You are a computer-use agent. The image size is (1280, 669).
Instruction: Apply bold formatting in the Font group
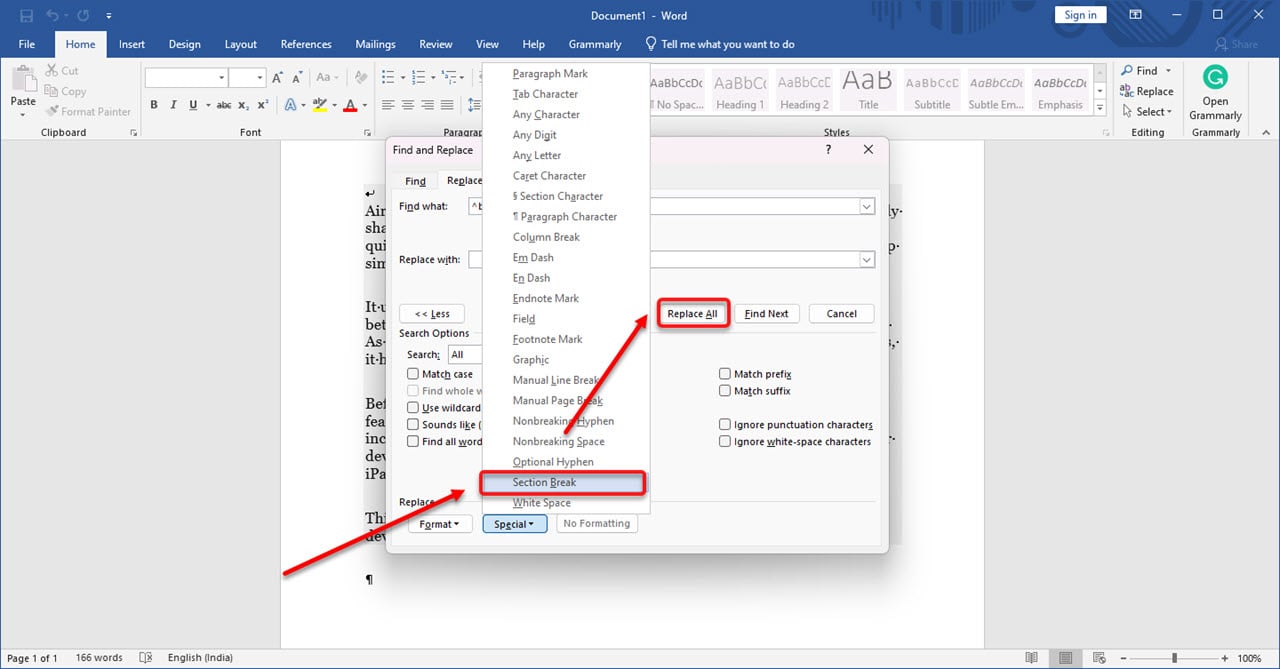click(154, 104)
